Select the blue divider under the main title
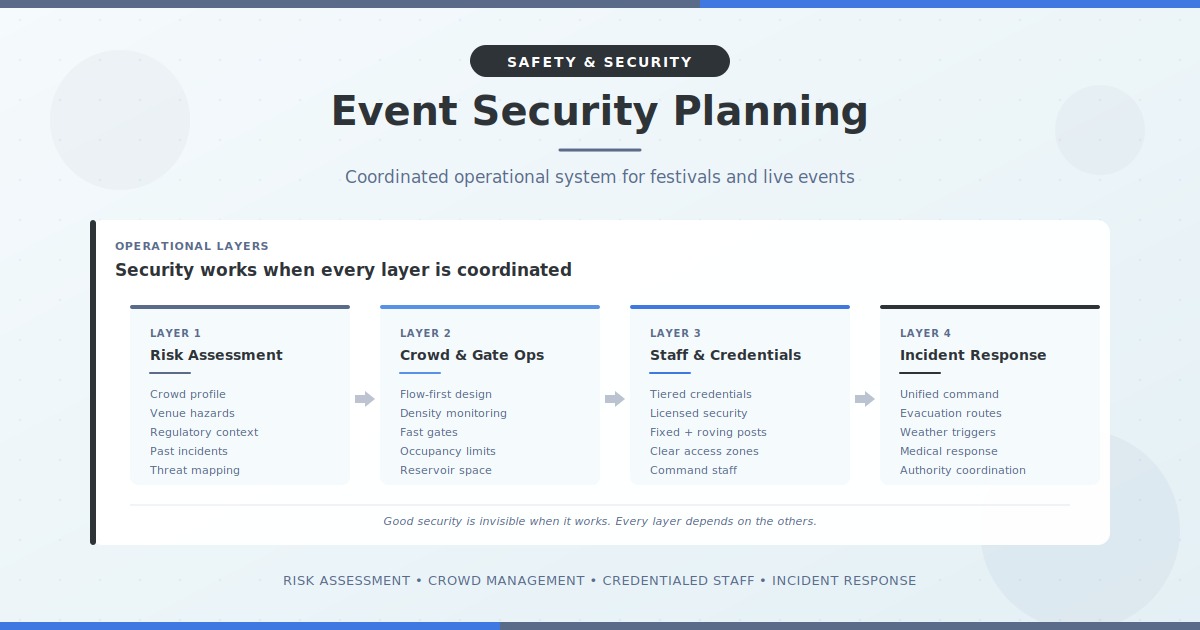 tap(600, 148)
